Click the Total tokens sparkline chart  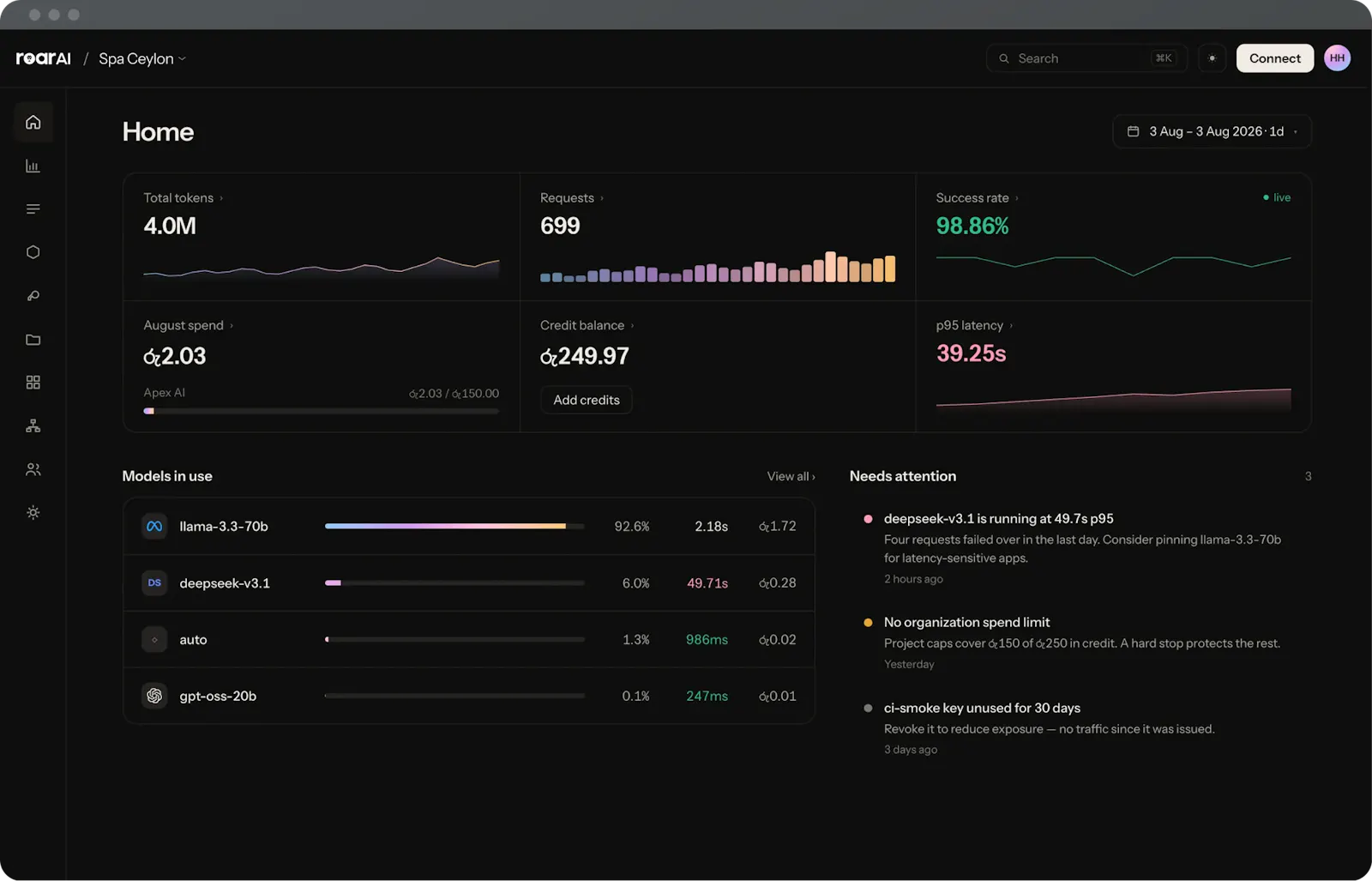[x=322, y=269]
